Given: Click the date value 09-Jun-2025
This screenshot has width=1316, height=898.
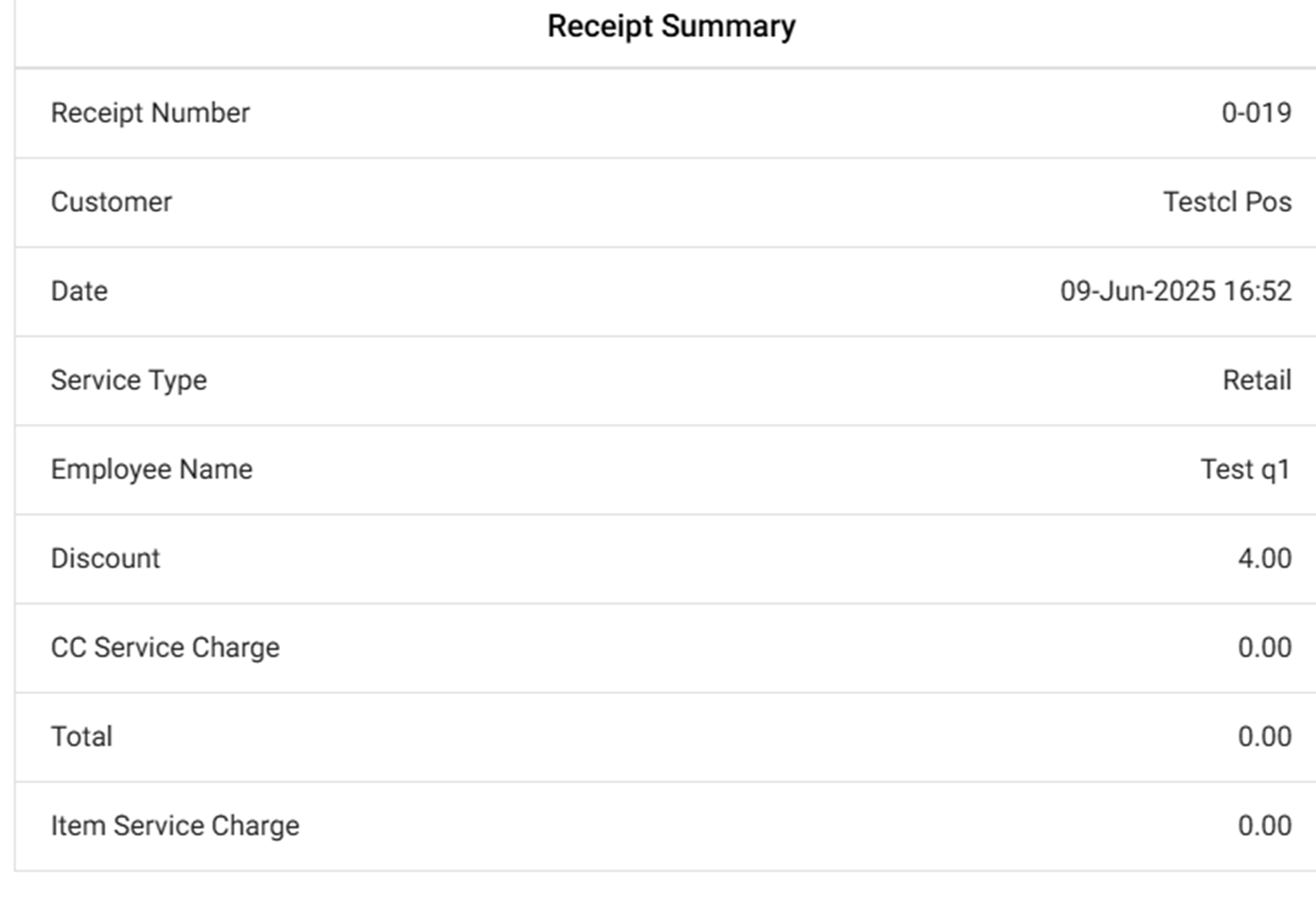Looking at the screenshot, I should point(1138,292).
